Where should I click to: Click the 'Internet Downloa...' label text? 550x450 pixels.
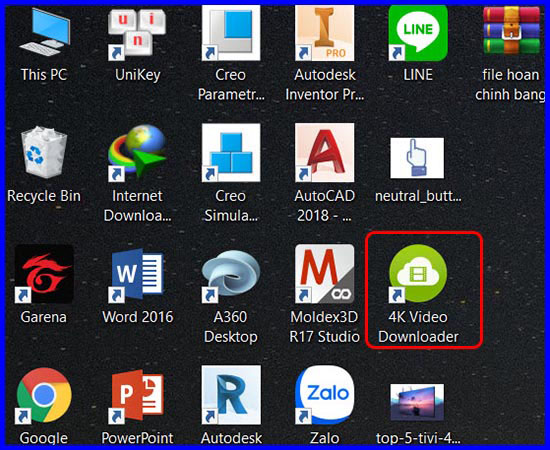pos(138,206)
